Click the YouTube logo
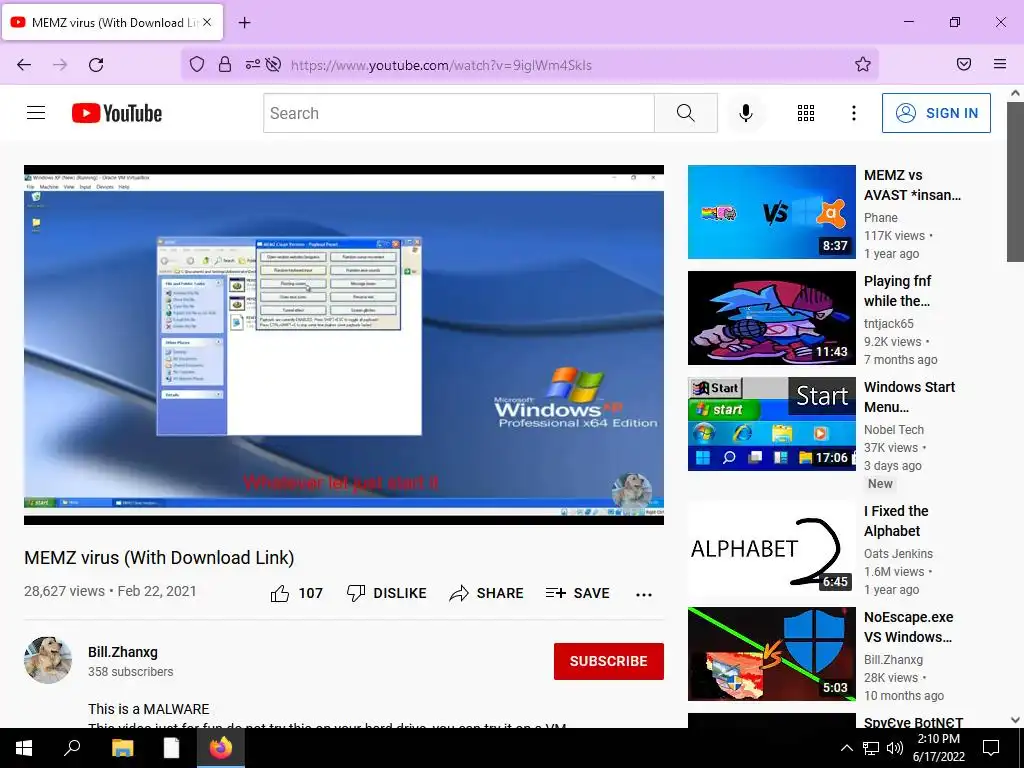Image resolution: width=1024 pixels, height=768 pixels. [117, 113]
